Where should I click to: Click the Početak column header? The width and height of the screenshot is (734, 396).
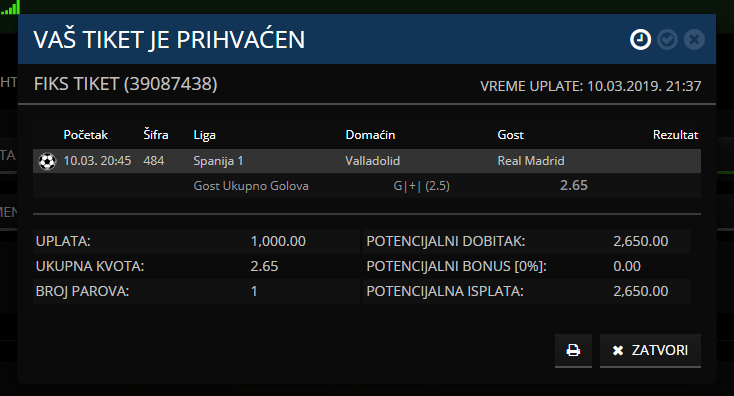coord(86,135)
